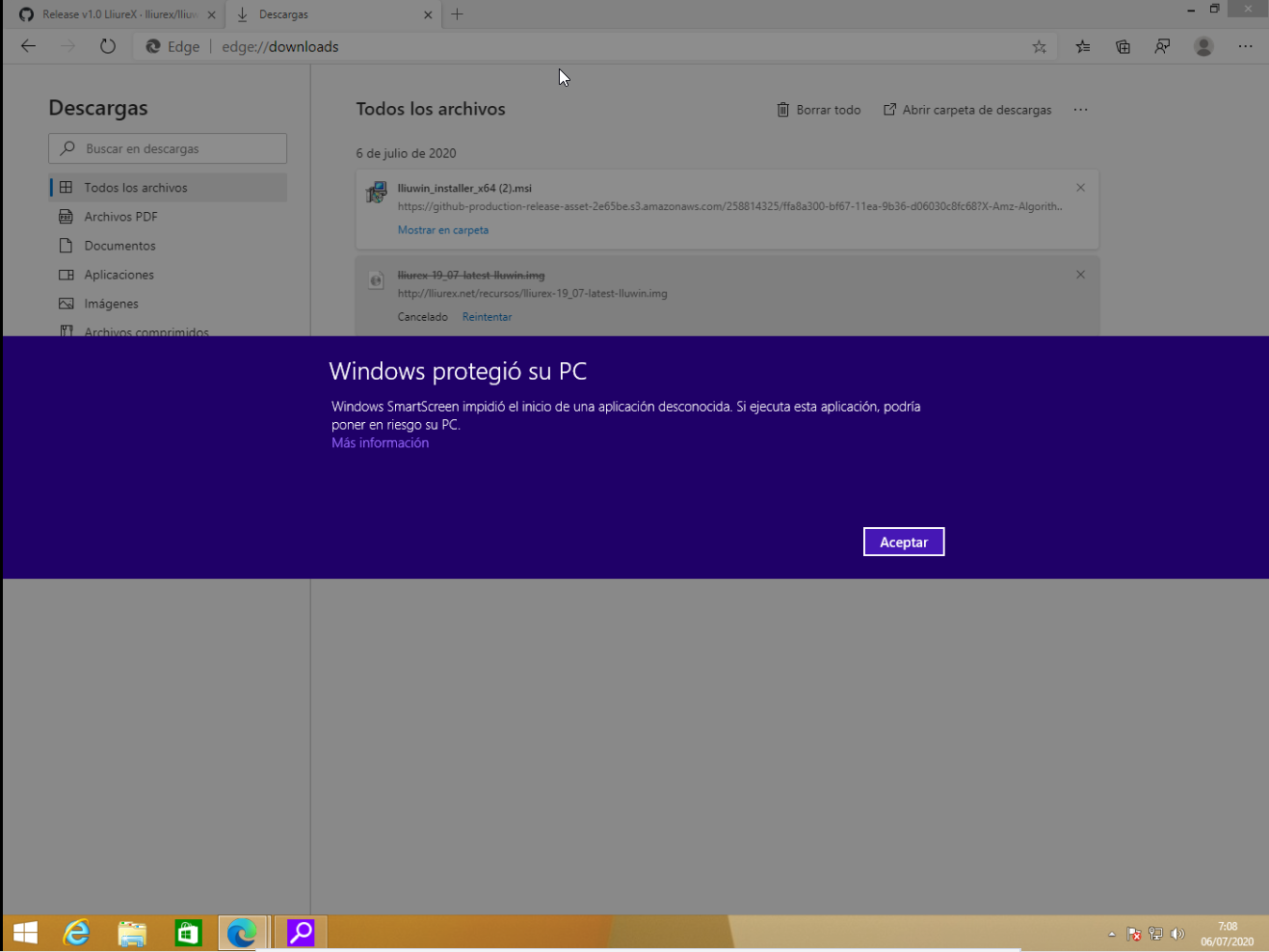Click the 6 de julio de 2020 date heading
1269x952 pixels.
[x=406, y=153]
